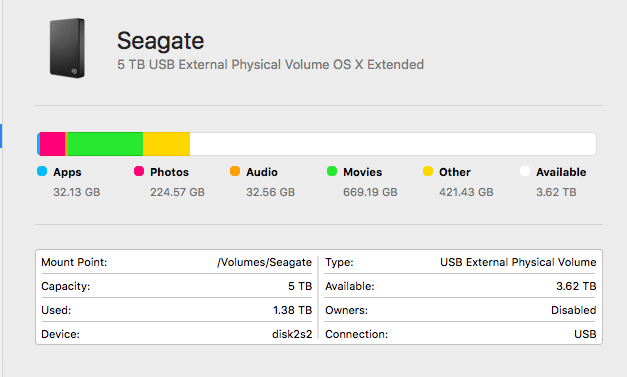Click the green Movies legend dot
Image resolution: width=627 pixels, height=377 pixels.
(332, 171)
